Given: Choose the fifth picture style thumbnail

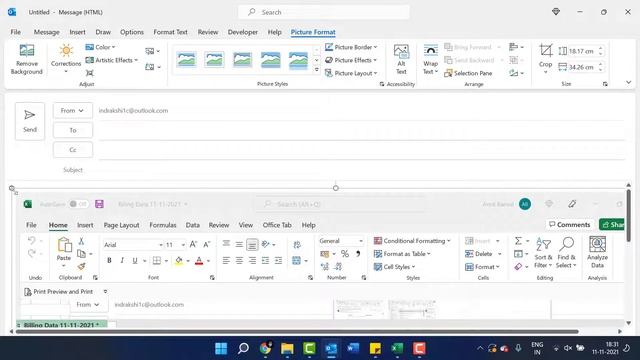Looking at the screenshot, I should coord(298,60).
